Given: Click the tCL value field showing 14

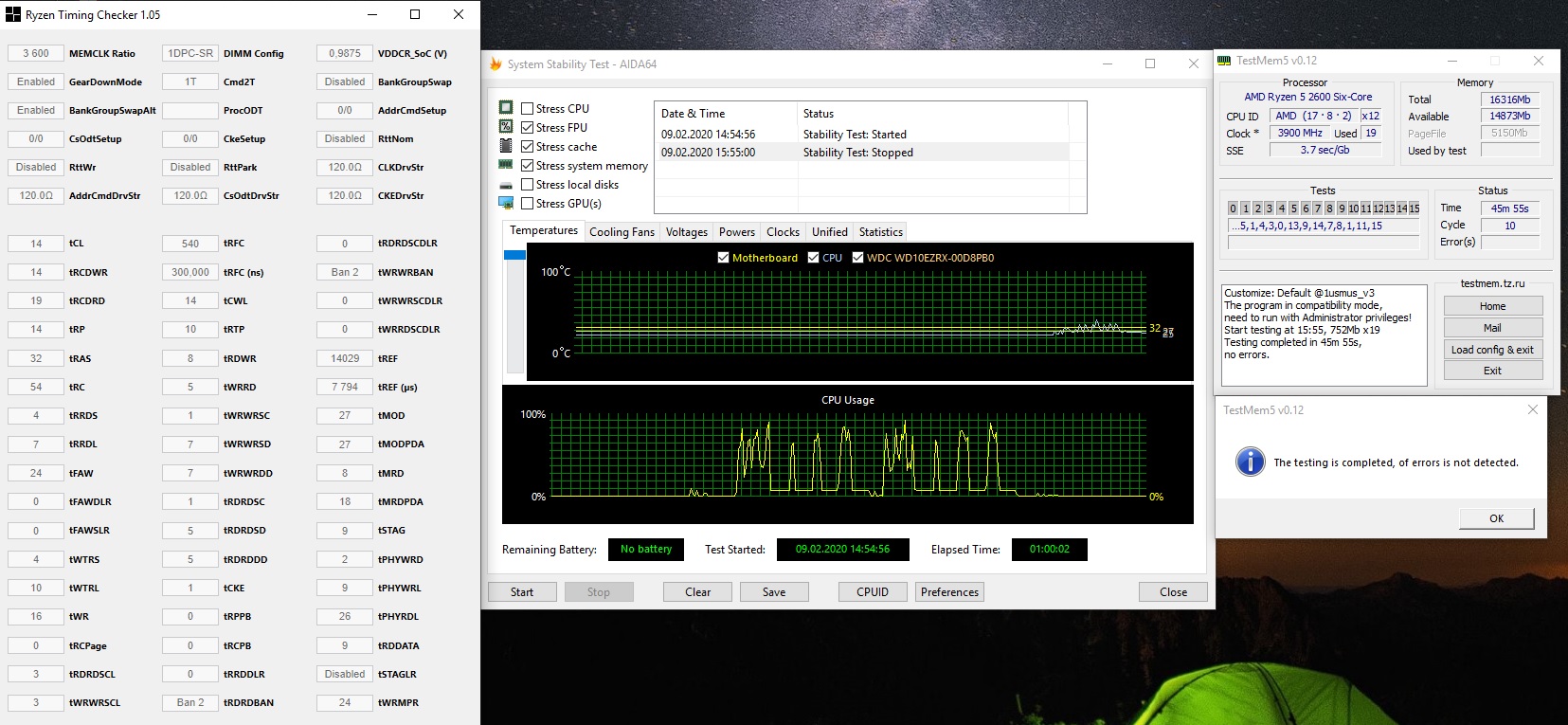Looking at the screenshot, I should (x=36, y=244).
